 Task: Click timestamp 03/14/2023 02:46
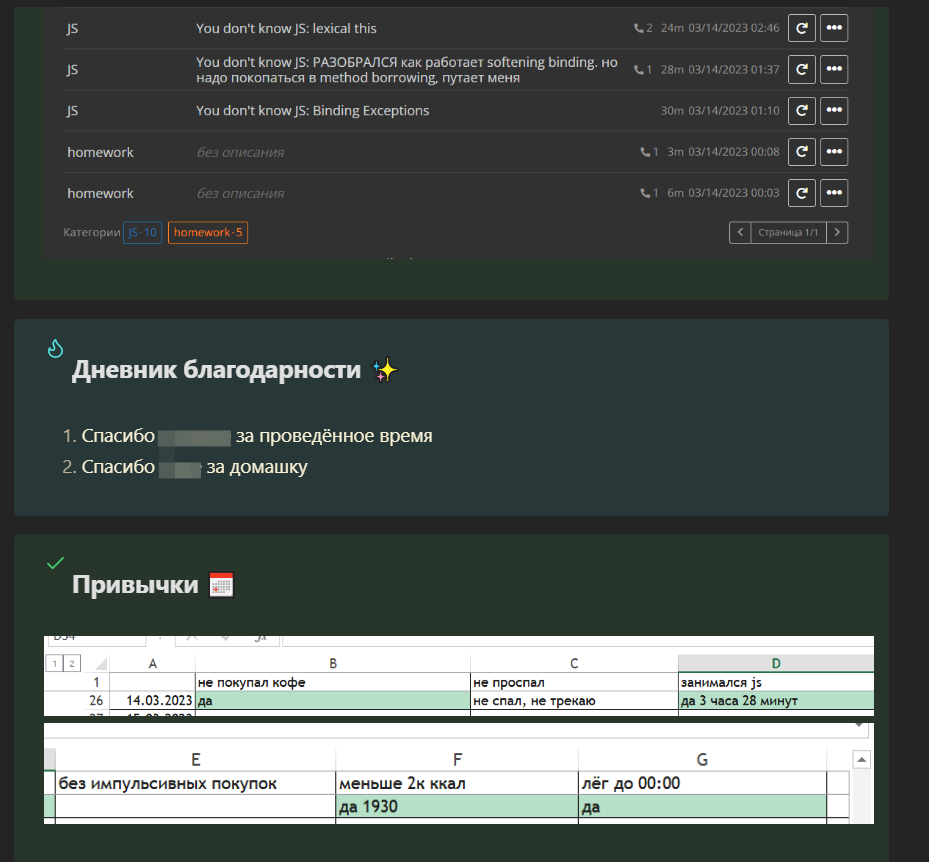(733, 28)
